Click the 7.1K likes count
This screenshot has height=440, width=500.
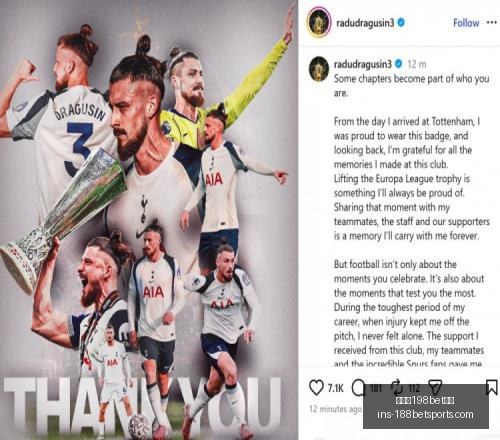coord(335,388)
